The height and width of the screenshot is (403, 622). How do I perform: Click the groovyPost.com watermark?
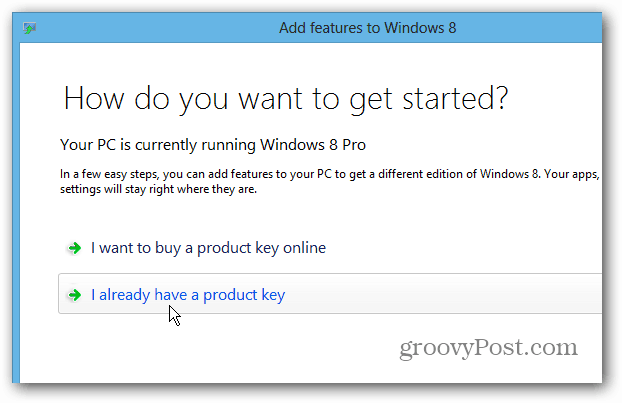point(488,348)
